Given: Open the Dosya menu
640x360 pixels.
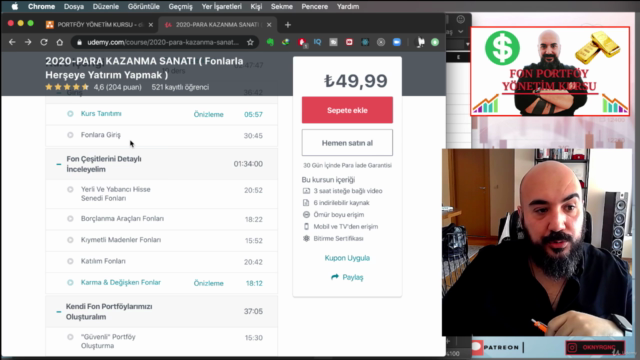Looking at the screenshot, I should point(74,7).
